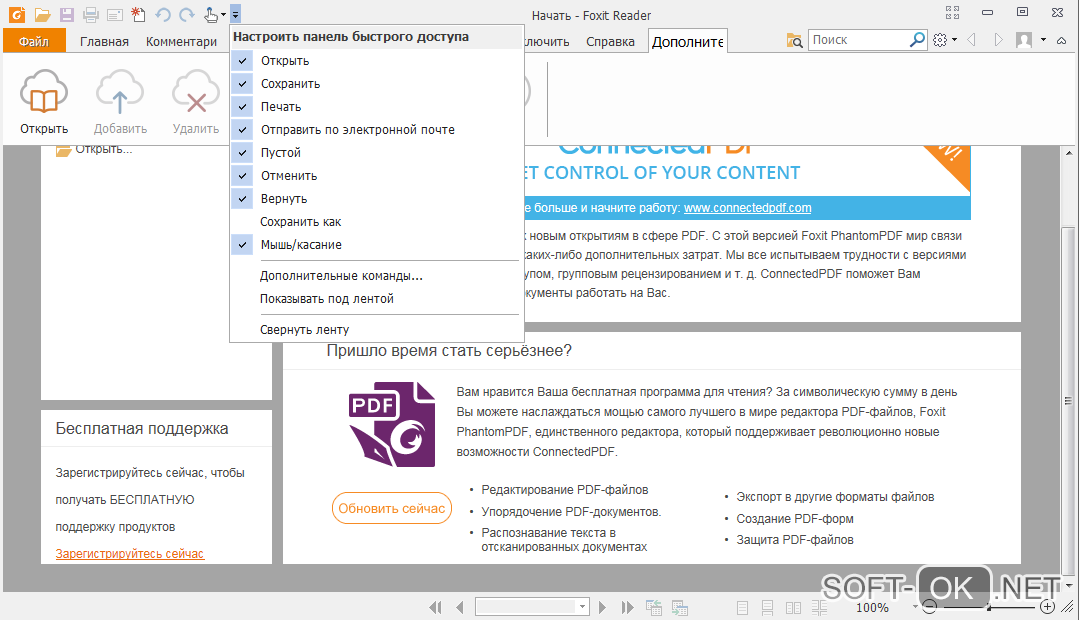Click the email envelope icon in toolbar
Image resolution: width=1079 pixels, height=620 pixels.
pos(115,14)
